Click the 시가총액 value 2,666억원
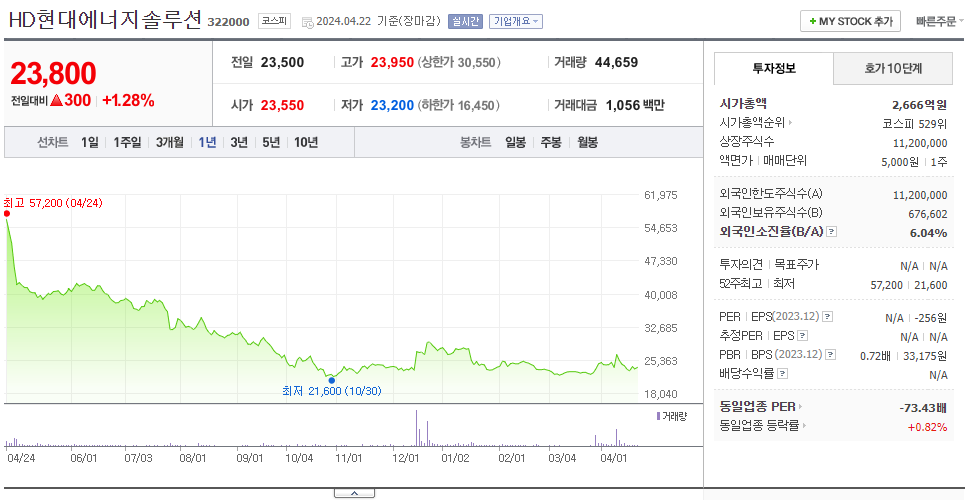The height and width of the screenshot is (500, 968). (x=919, y=105)
